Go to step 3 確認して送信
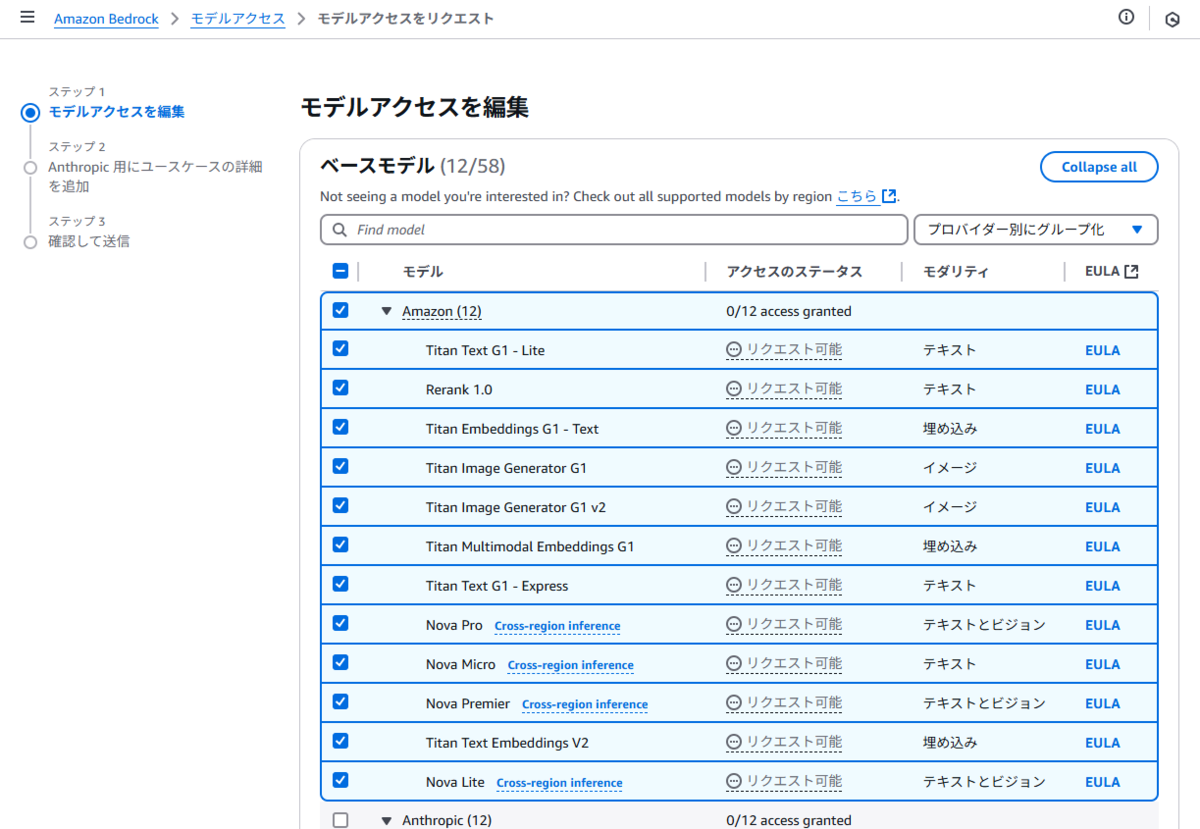The height and width of the screenshot is (829, 1200). pos(89,241)
